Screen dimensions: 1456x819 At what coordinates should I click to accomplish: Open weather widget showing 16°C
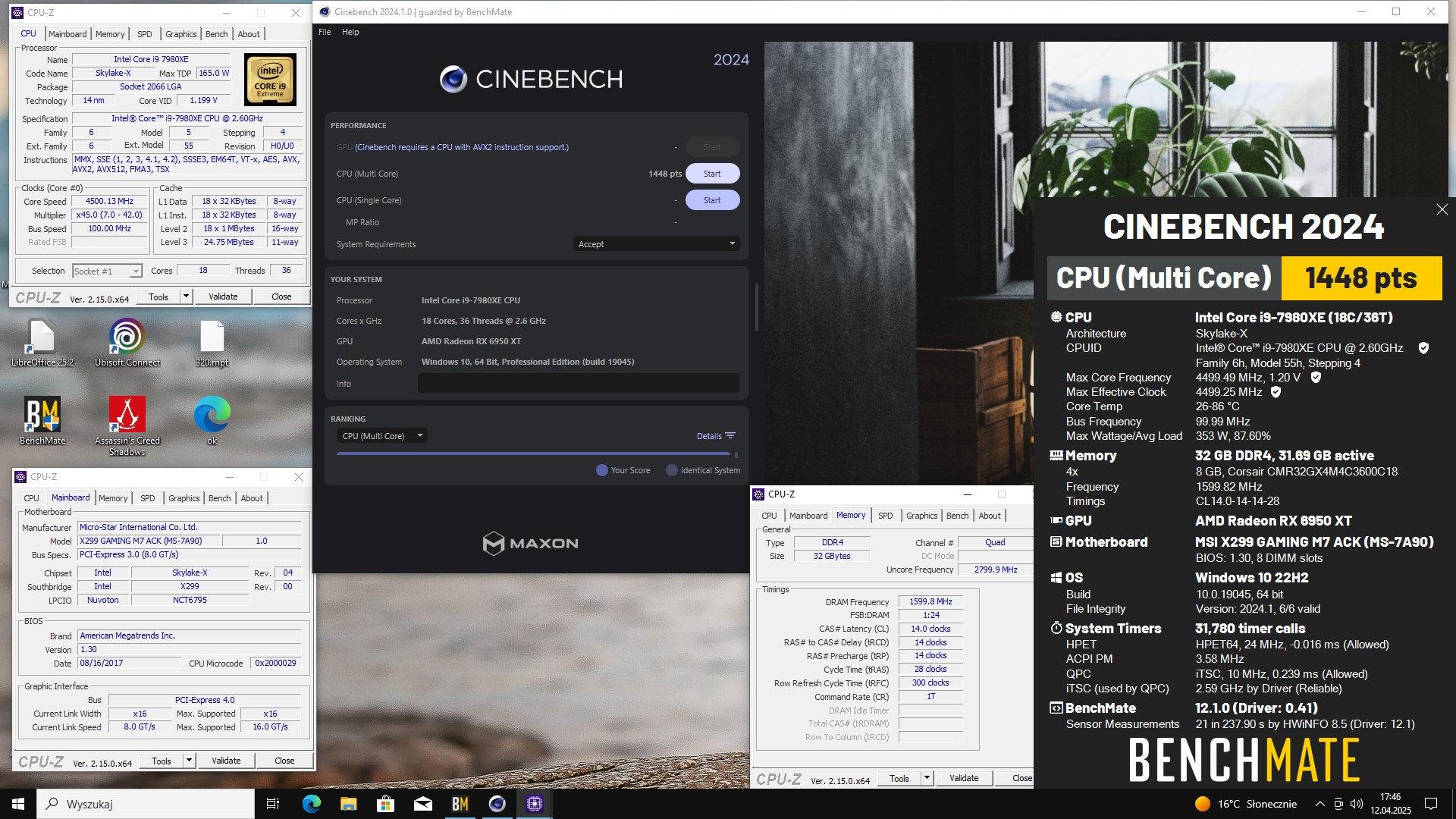coord(1245,804)
